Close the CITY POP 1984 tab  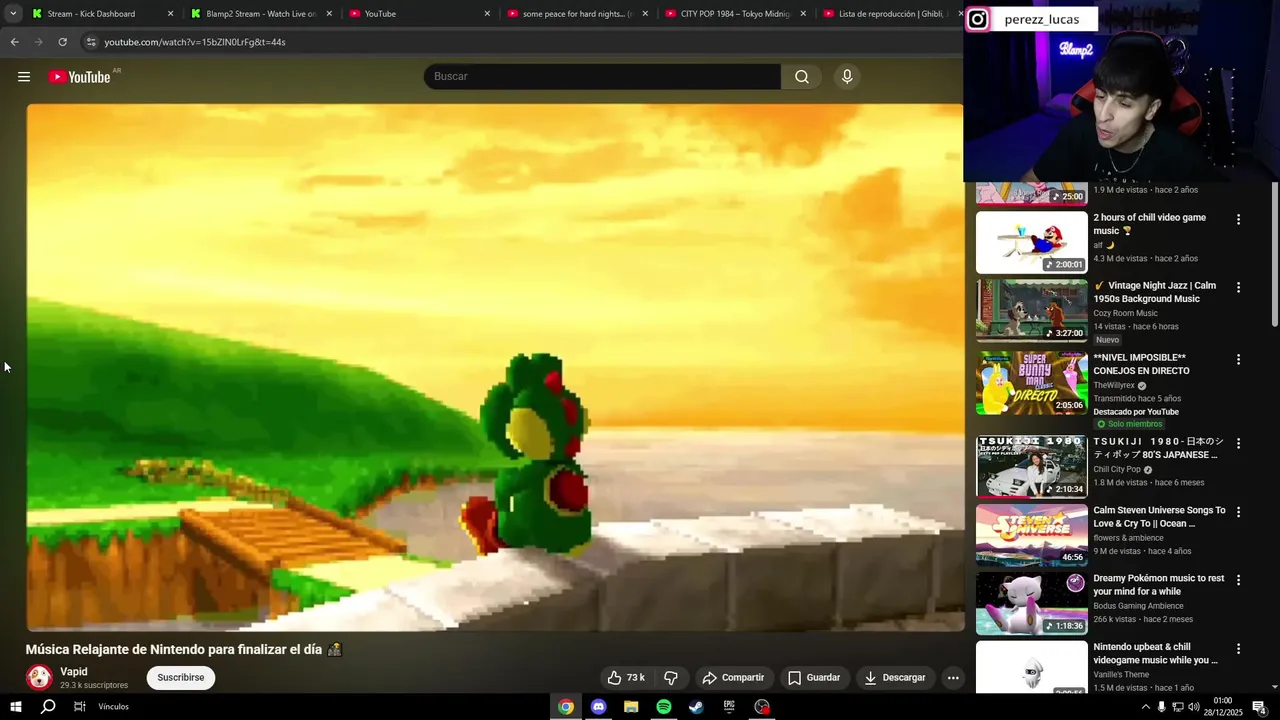click(803, 14)
